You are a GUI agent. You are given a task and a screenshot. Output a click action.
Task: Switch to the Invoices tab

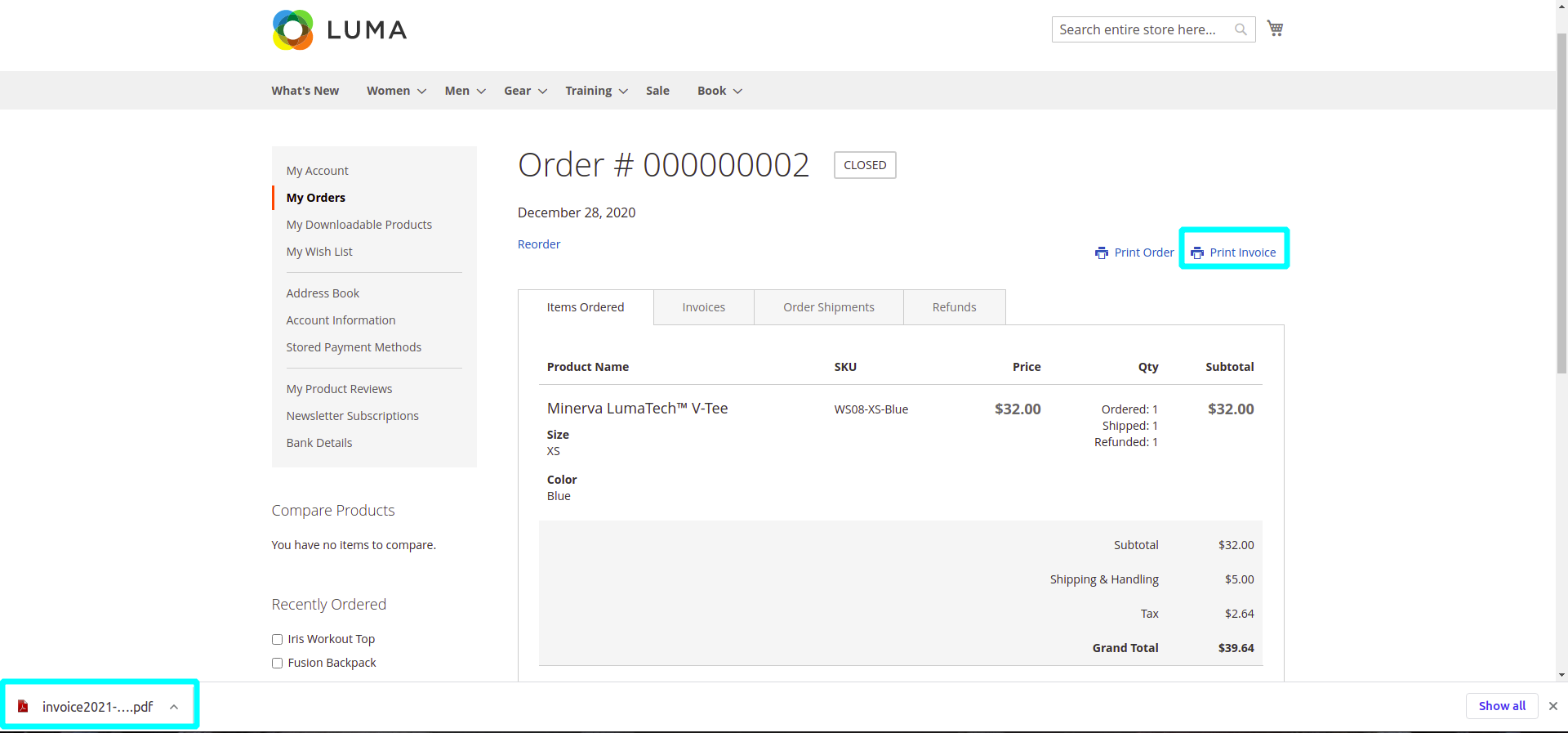703,307
